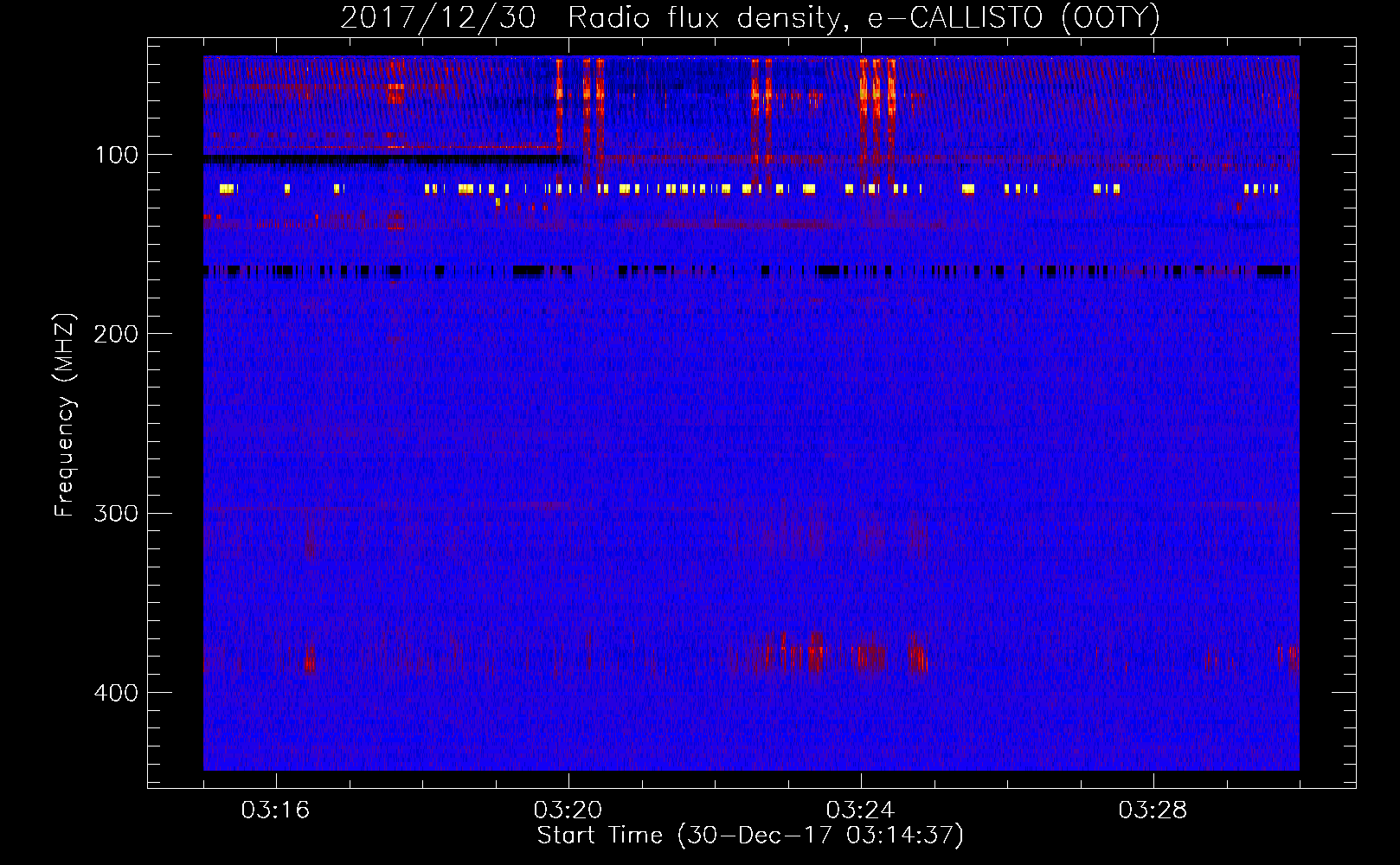Click the 03:20 time tick label

[x=568, y=811]
